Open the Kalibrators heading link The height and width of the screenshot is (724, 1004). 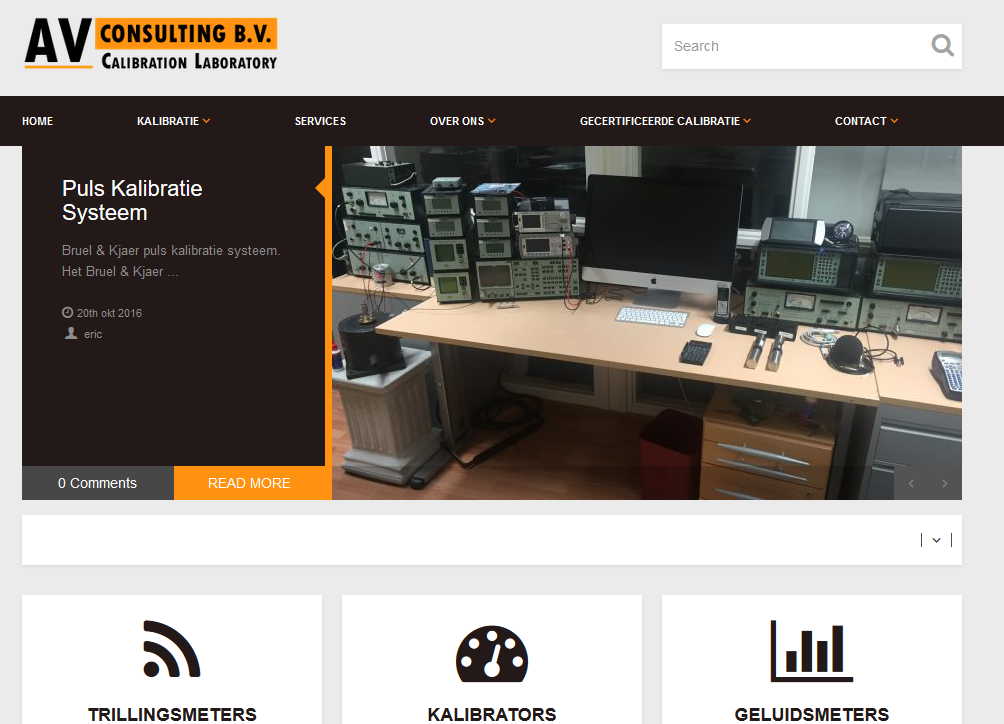(x=492, y=714)
